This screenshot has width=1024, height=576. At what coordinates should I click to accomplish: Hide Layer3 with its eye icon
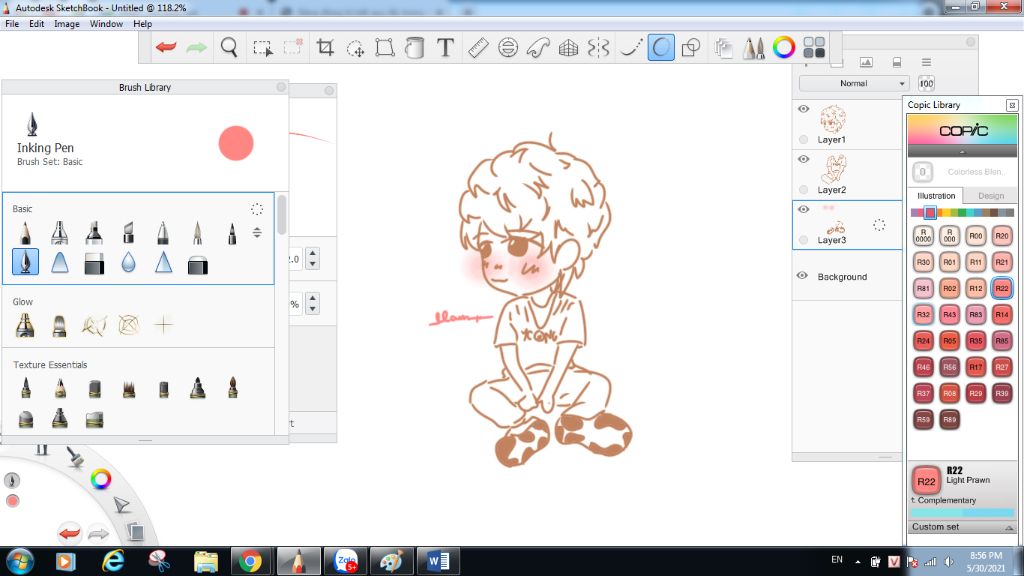803,210
